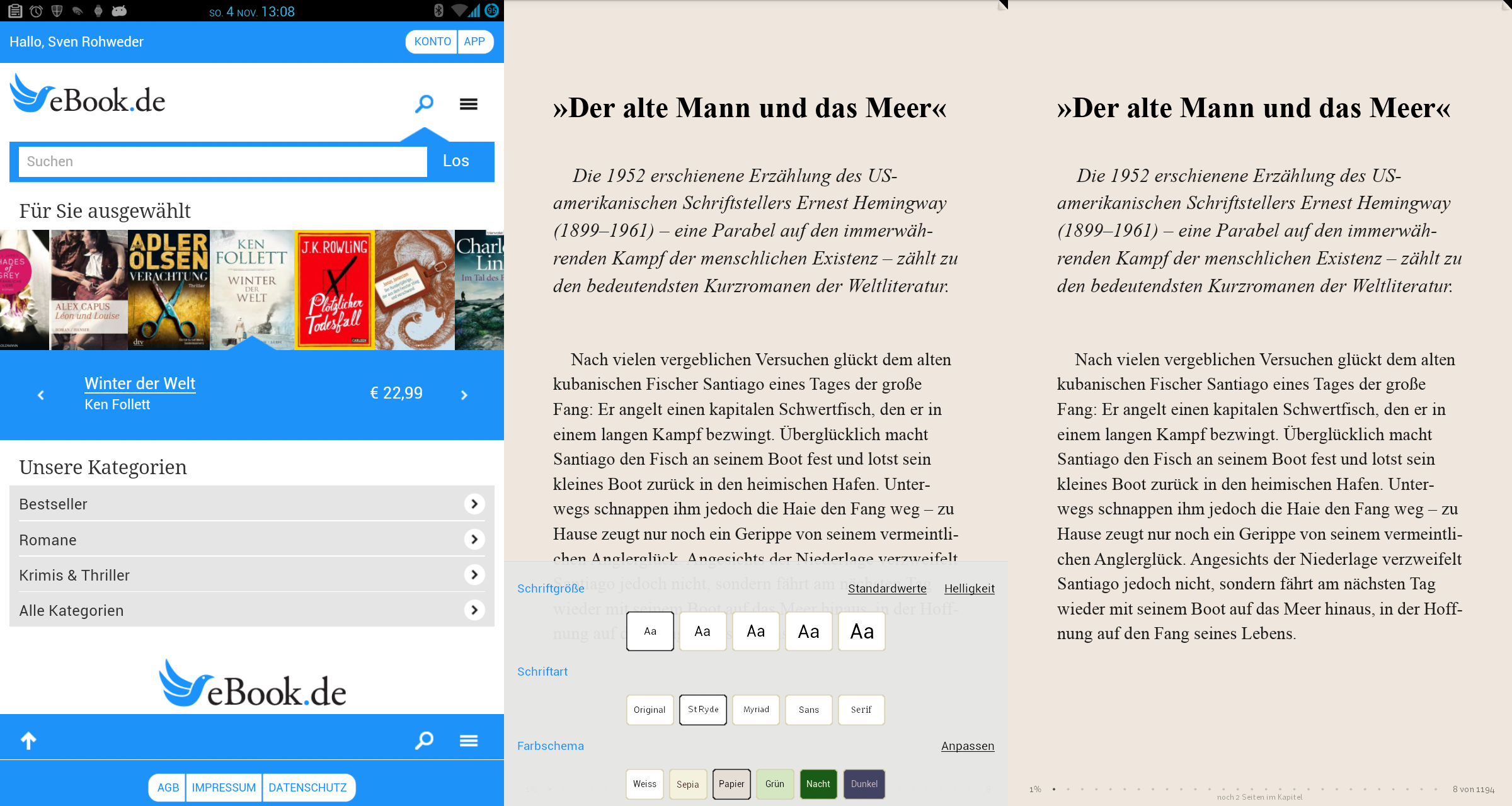Viewport: 1512px width, 806px height.
Task: Jump to top with the up arrow icon
Action: [x=28, y=741]
